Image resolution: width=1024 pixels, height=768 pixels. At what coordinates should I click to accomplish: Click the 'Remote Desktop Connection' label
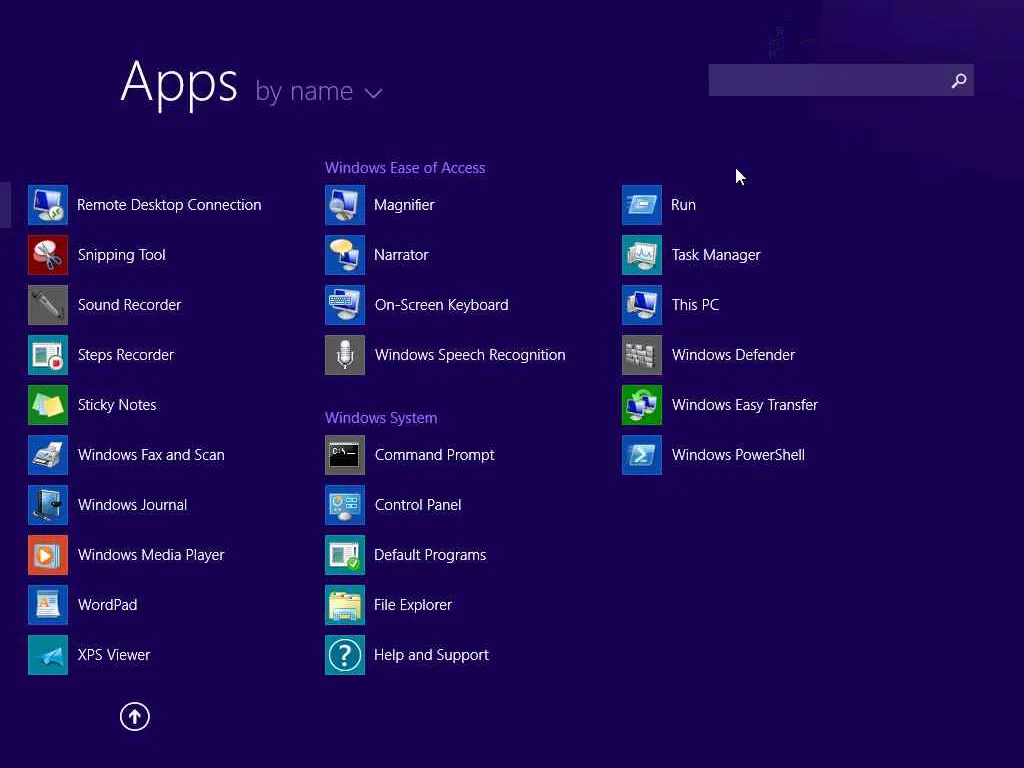pyautogui.click(x=169, y=205)
